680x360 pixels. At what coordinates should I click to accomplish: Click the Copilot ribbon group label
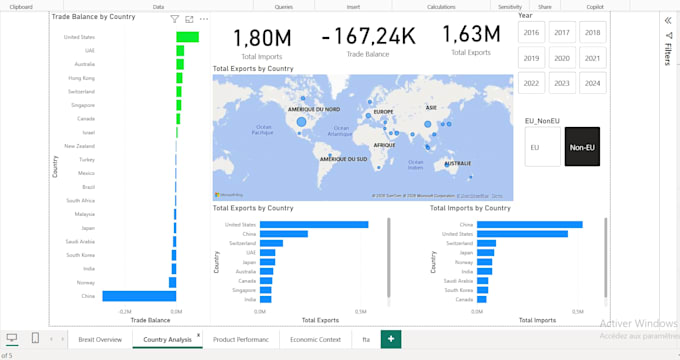click(x=595, y=7)
